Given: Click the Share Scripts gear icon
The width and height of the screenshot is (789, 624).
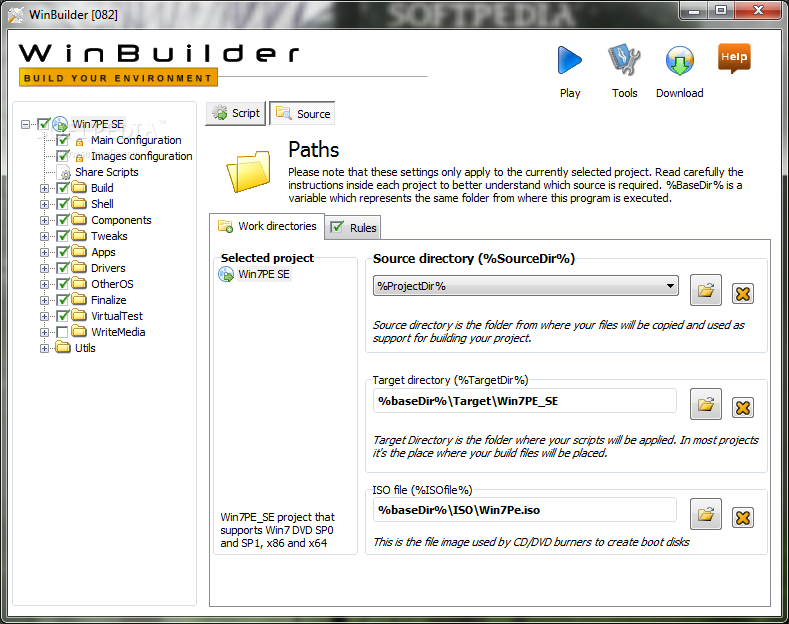Looking at the screenshot, I should [x=65, y=174].
